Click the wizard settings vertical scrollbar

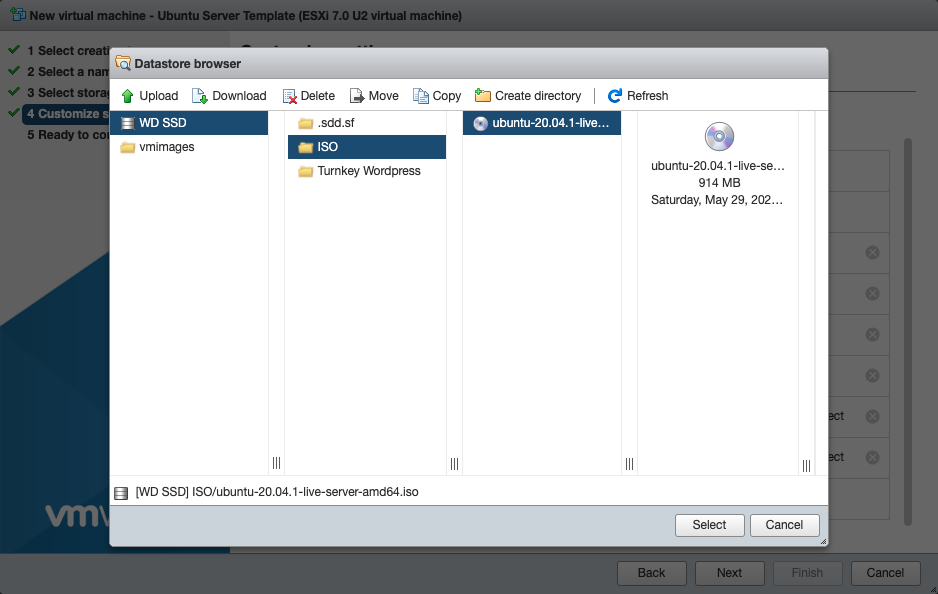point(907,332)
